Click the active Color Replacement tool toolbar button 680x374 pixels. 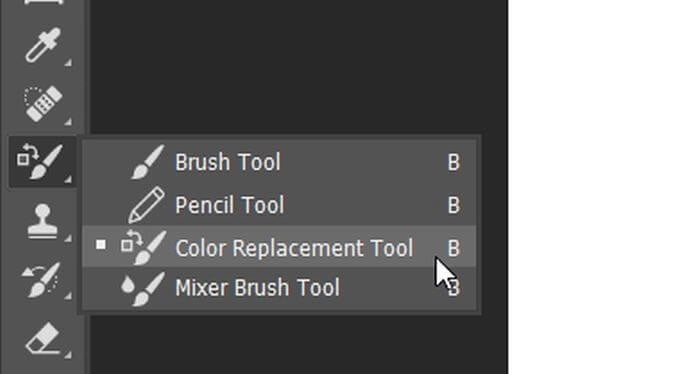42,162
